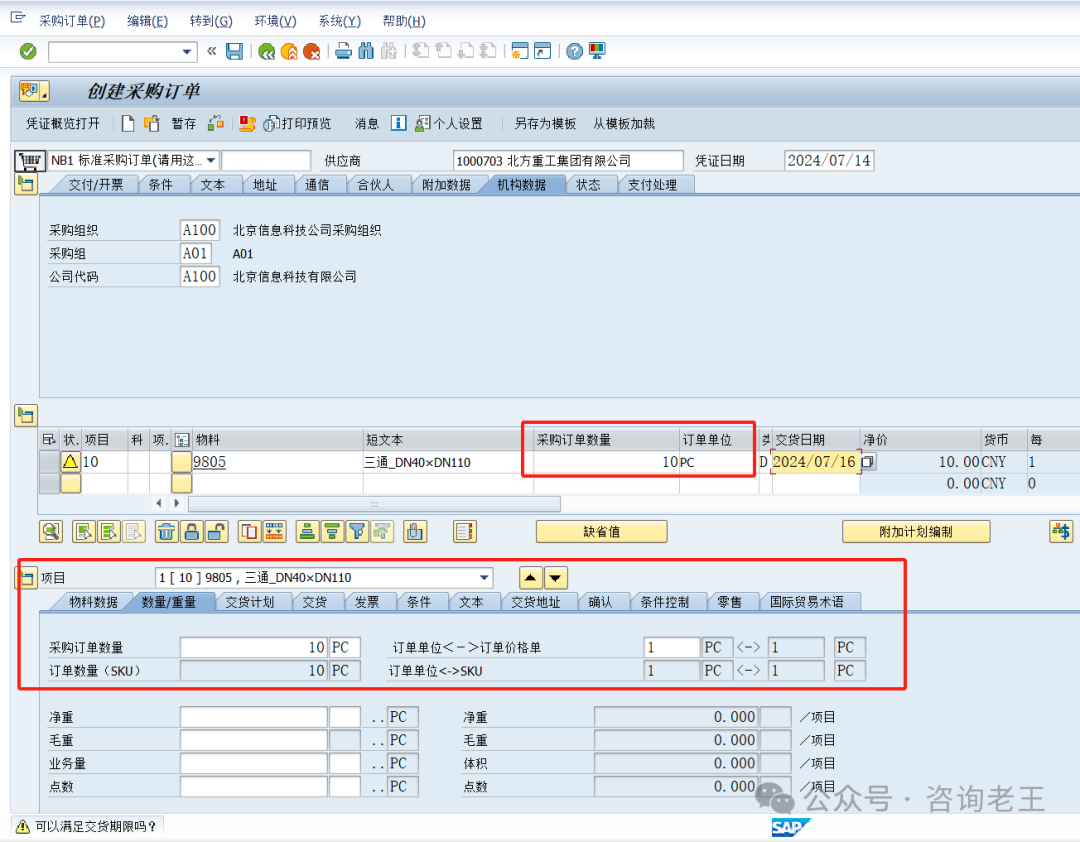The height and width of the screenshot is (842, 1080).
Task: Click the 缺省值 button
Action: click(601, 532)
